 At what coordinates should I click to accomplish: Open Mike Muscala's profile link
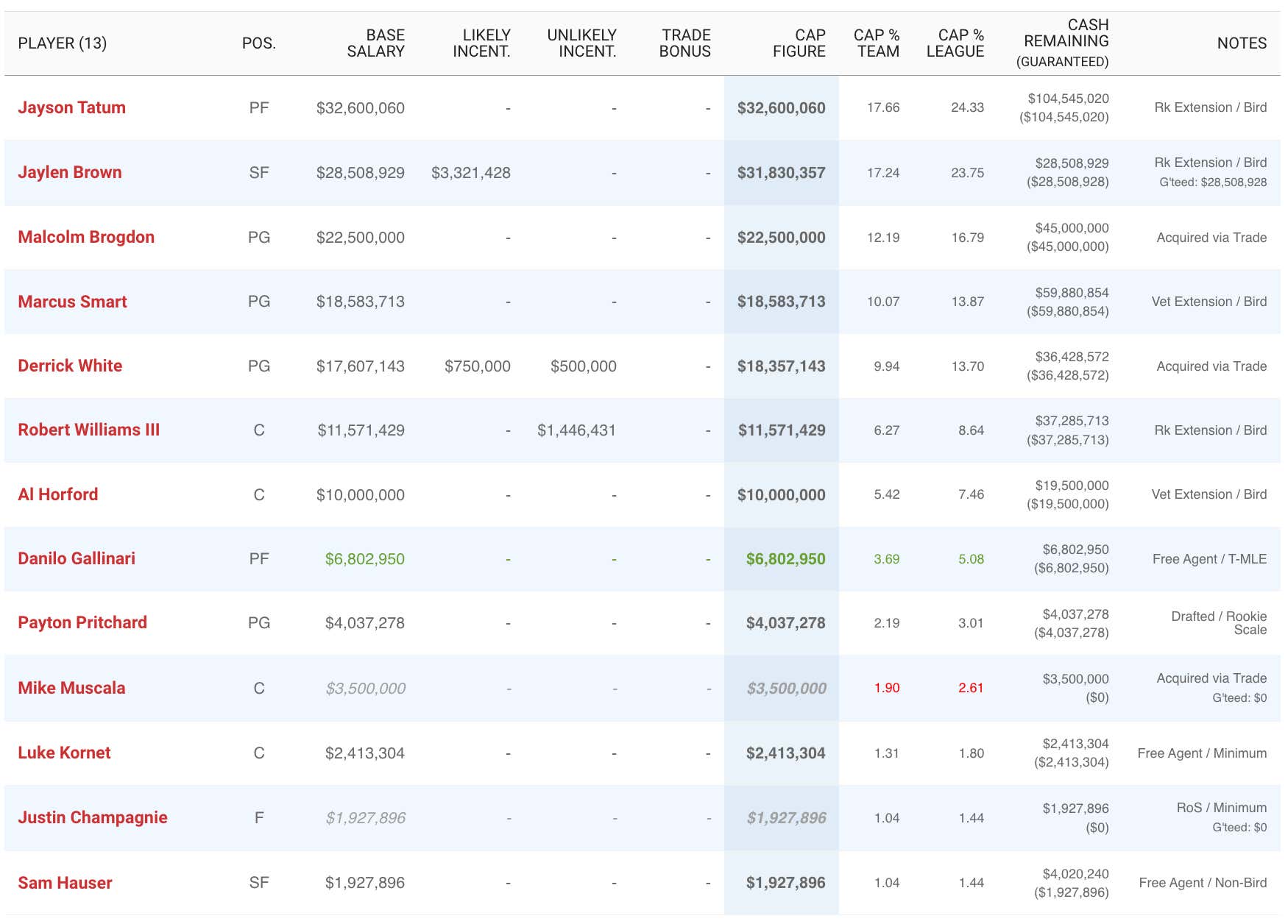[x=71, y=688]
